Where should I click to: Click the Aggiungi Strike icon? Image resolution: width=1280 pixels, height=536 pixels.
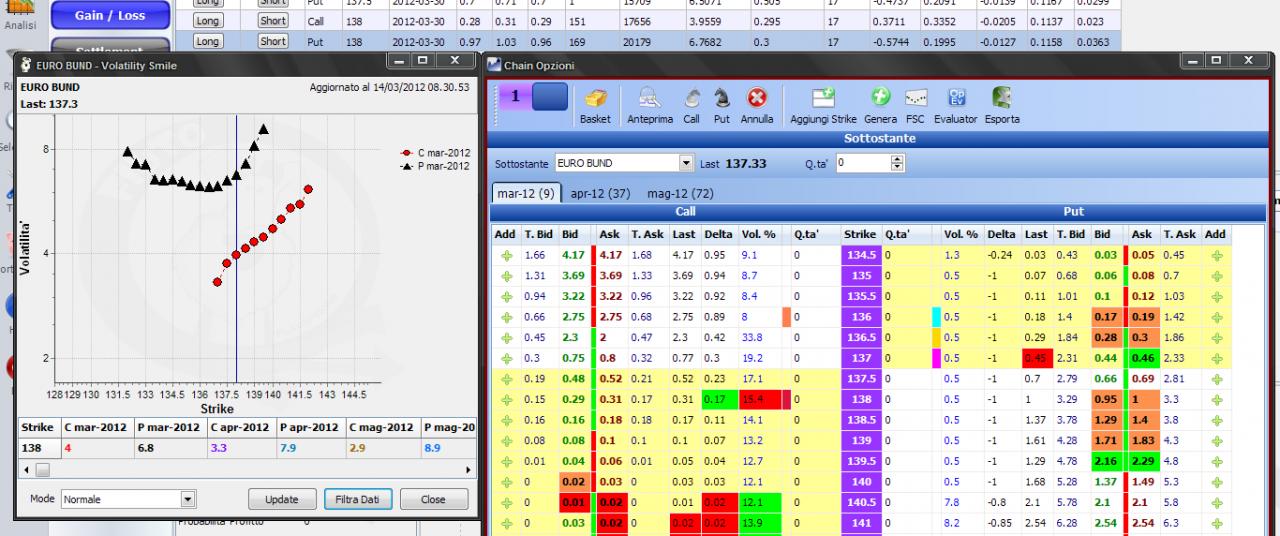(x=823, y=99)
